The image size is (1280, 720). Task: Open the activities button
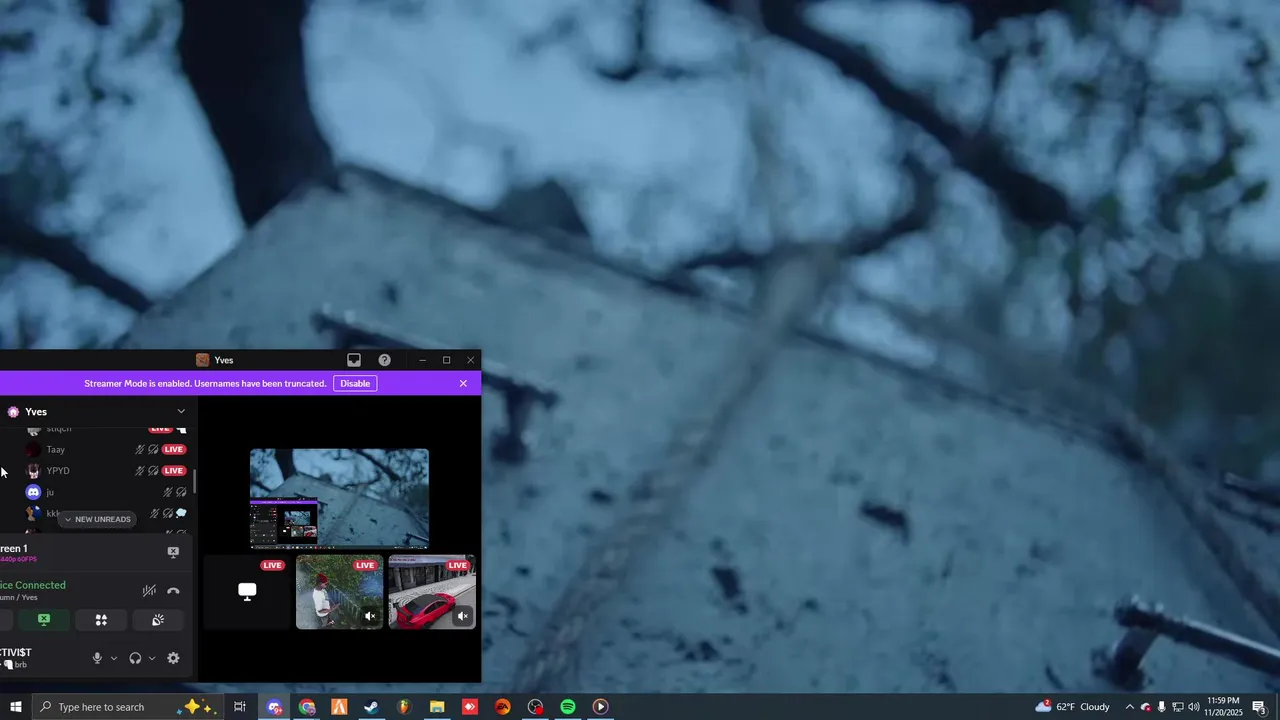101,620
